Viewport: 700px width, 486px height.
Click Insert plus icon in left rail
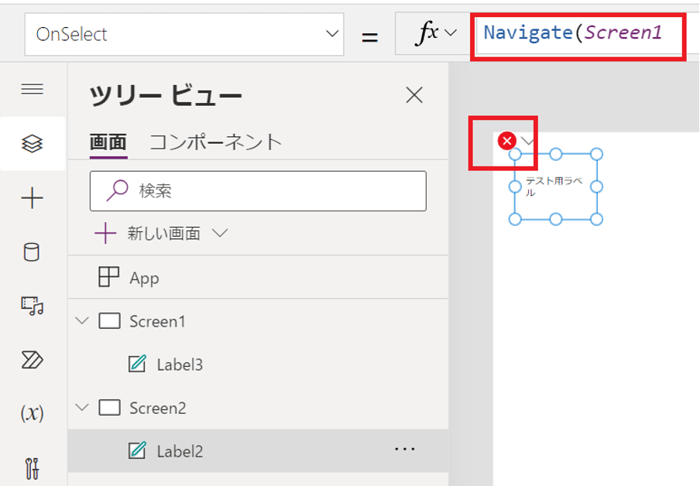pos(32,198)
